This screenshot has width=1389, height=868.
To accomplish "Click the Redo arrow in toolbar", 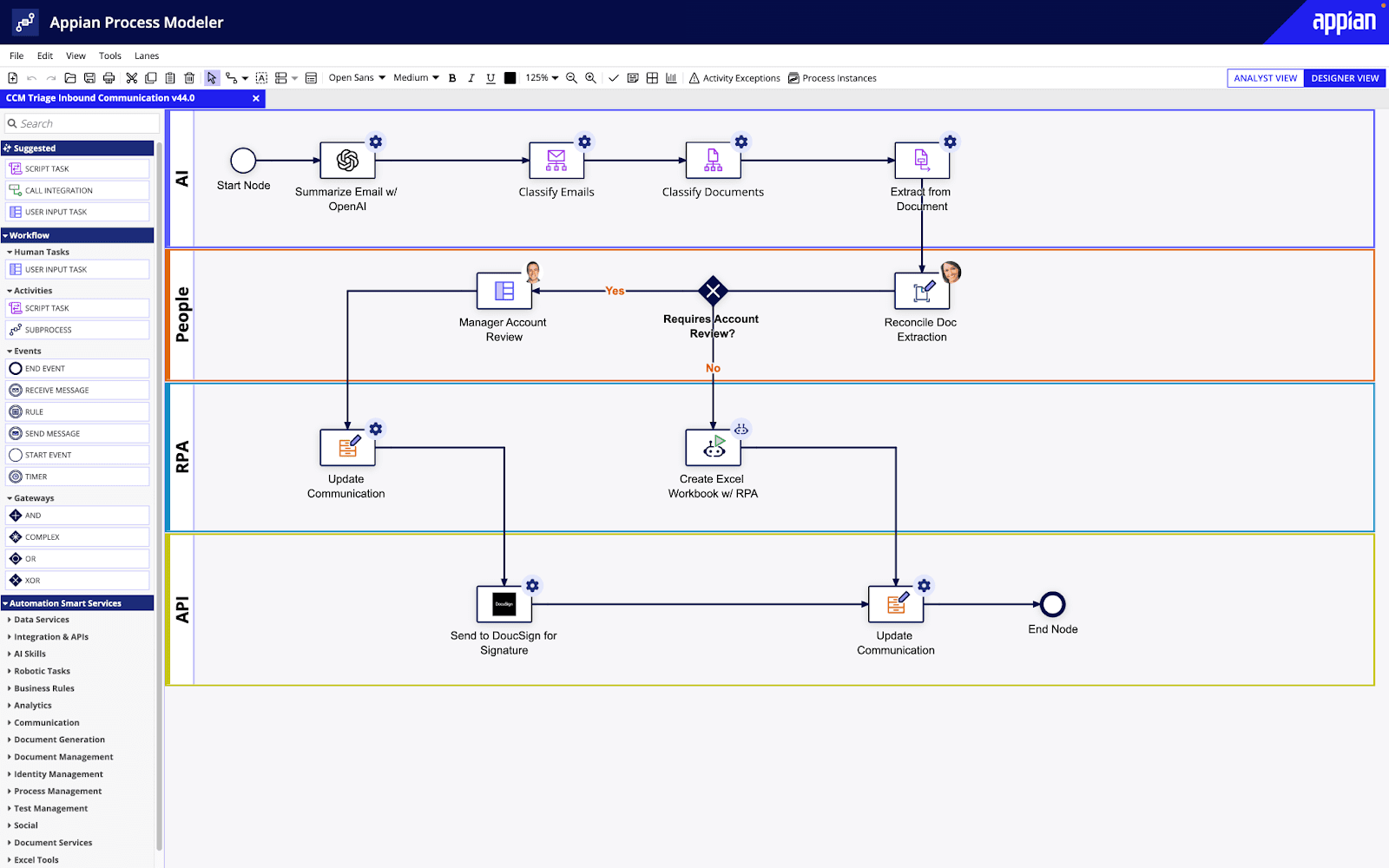I will [x=51, y=78].
